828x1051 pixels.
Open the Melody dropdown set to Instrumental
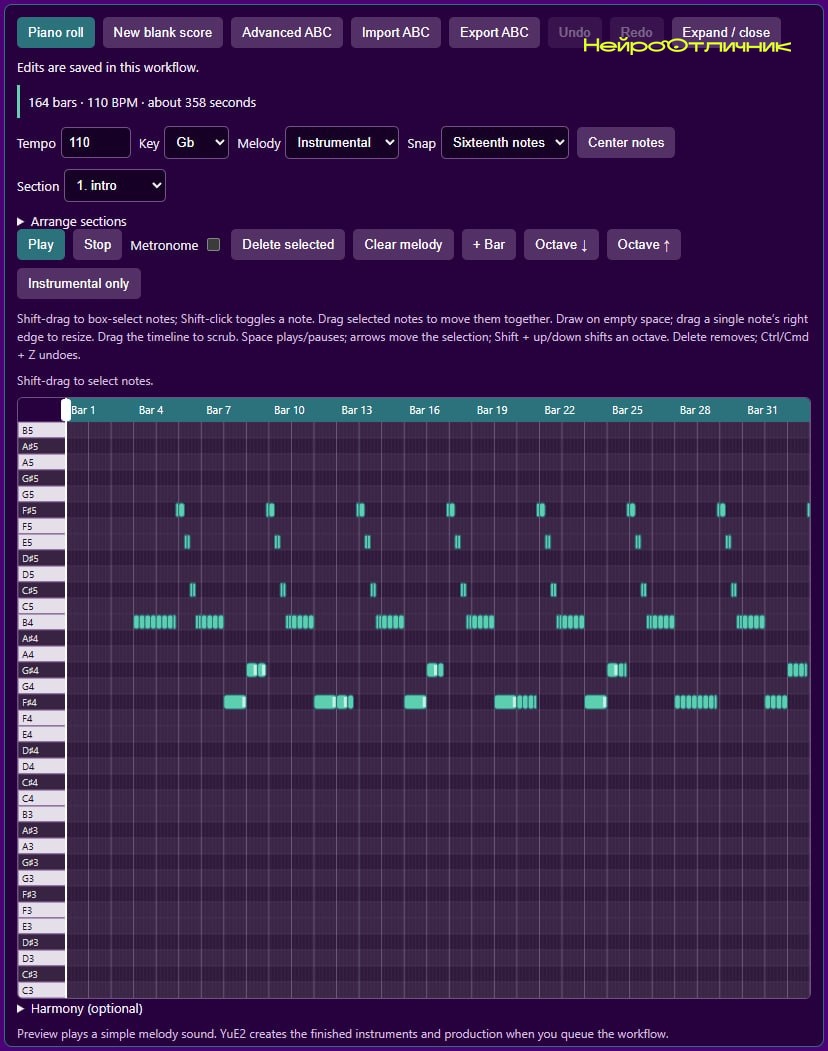tap(342, 143)
